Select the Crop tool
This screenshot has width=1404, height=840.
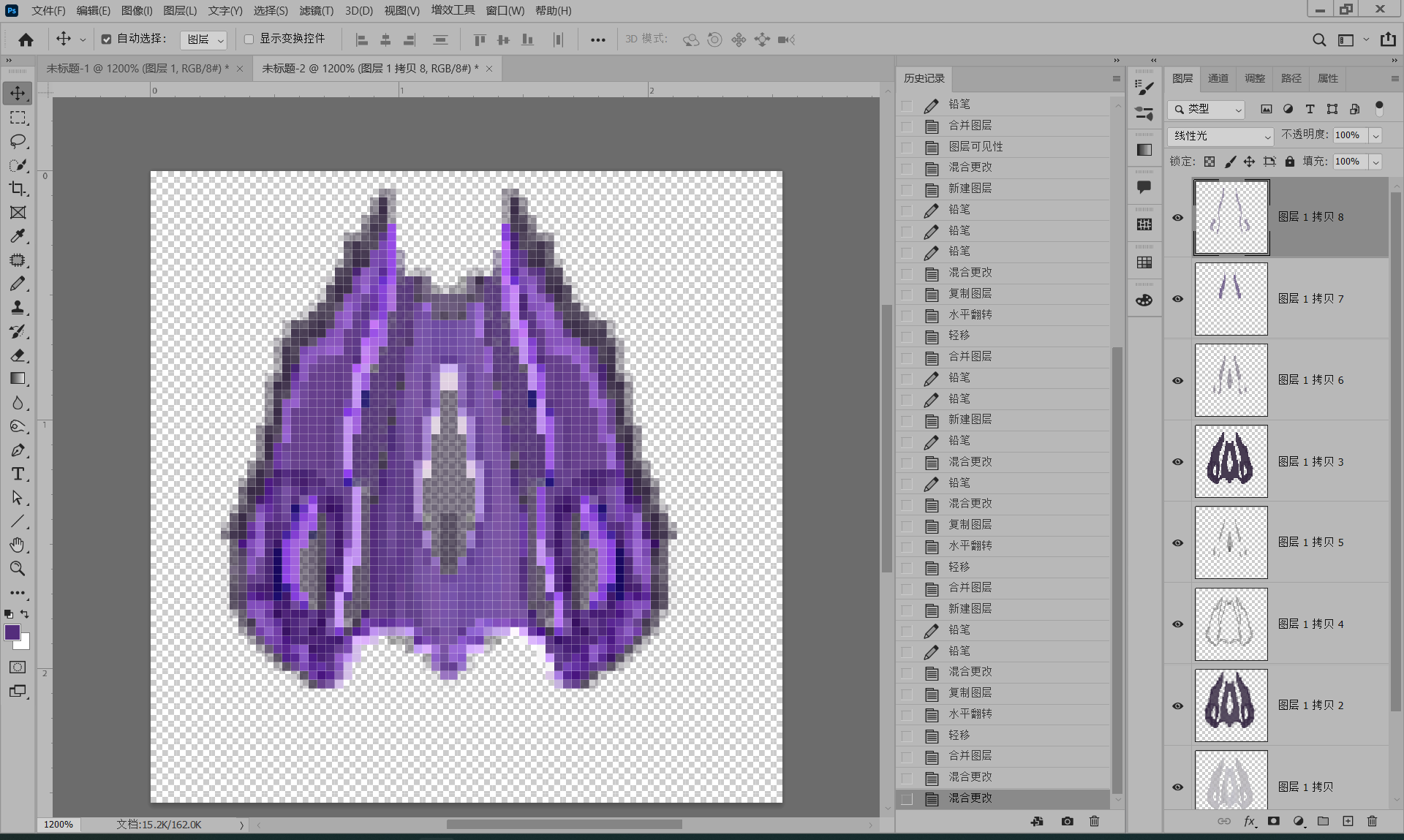[x=18, y=189]
